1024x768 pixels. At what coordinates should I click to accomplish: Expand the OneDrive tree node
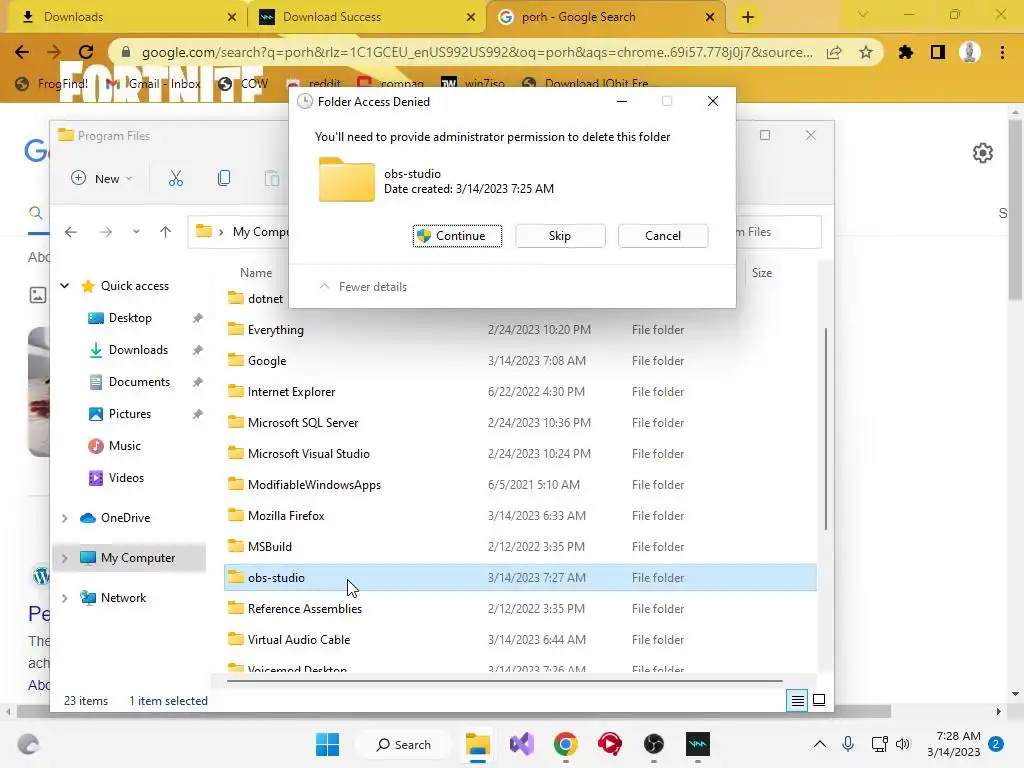coord(65,518)
